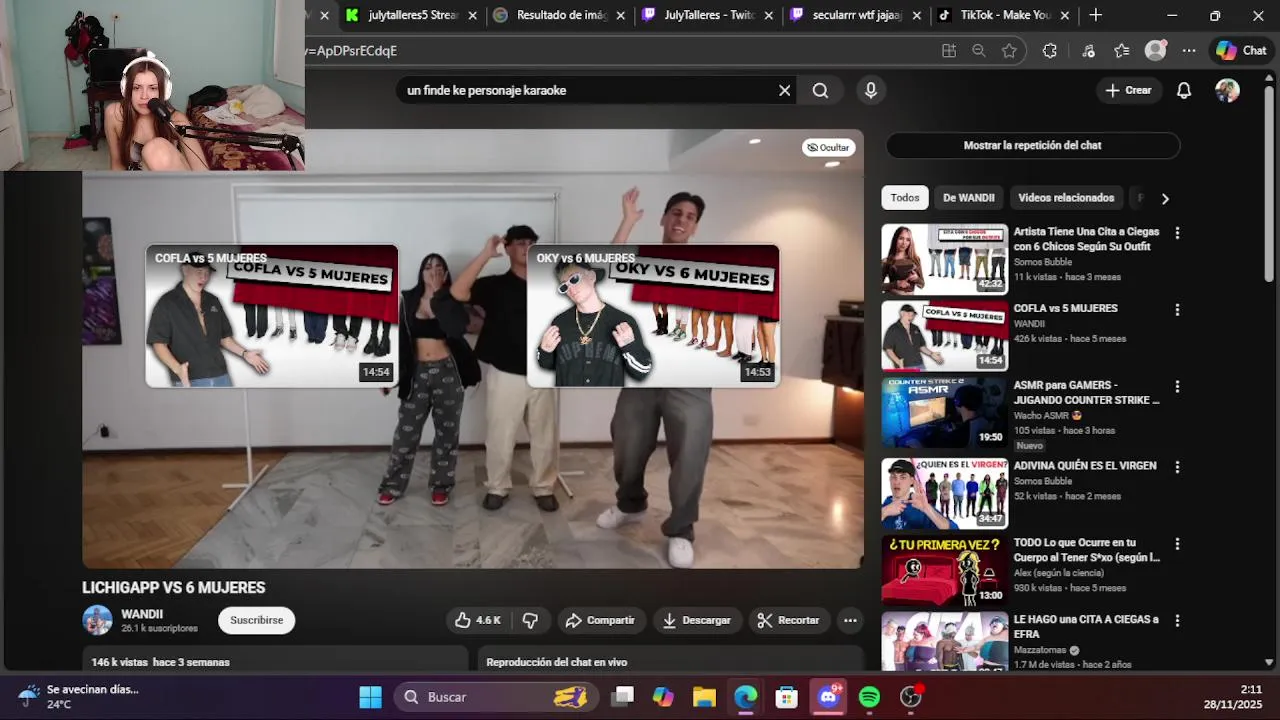
Task: Open options for sidebar COFLA VS 5 MUJERES
Action: (1177, 310)
